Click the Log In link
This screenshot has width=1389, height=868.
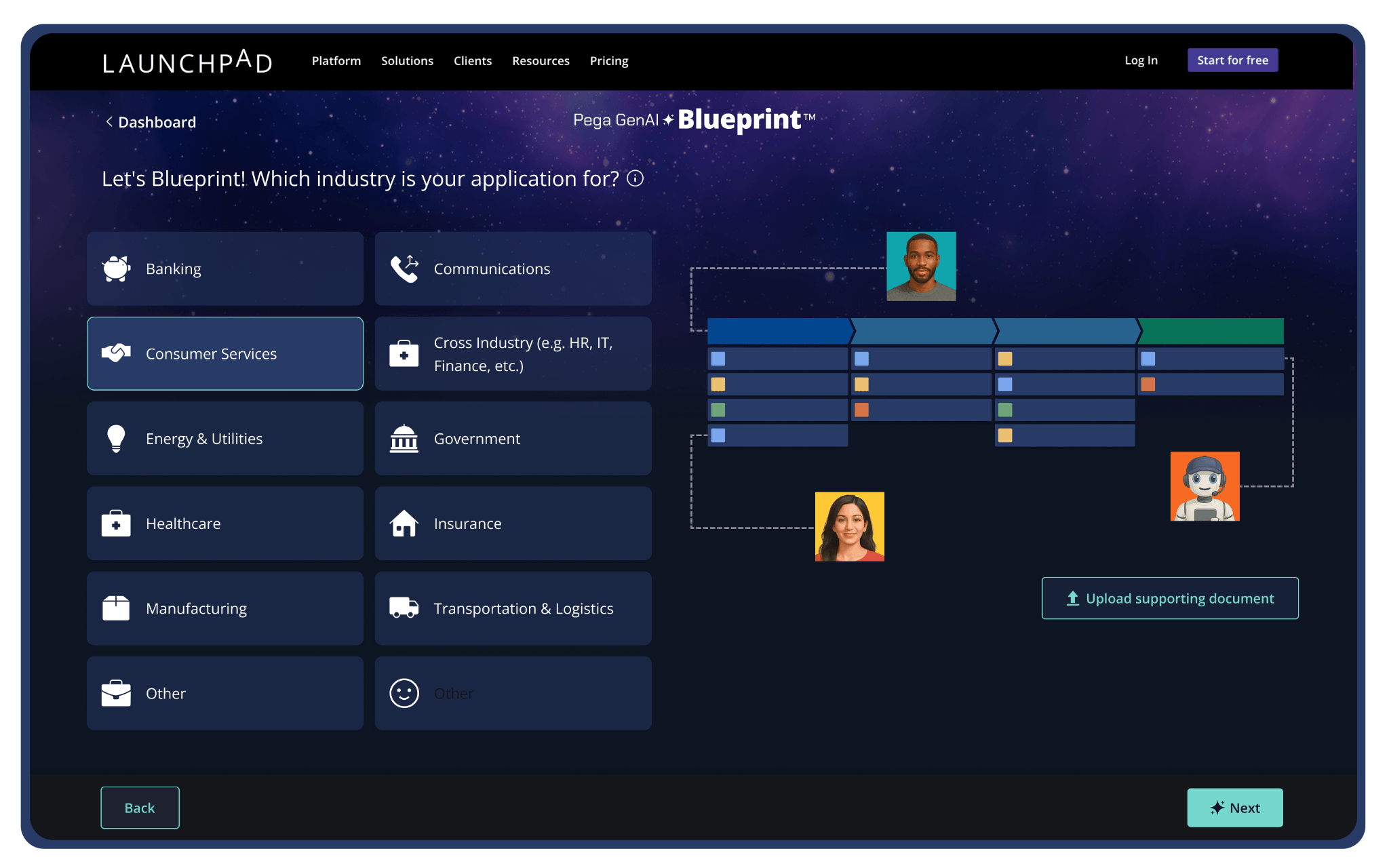[x=1141, y=60]
